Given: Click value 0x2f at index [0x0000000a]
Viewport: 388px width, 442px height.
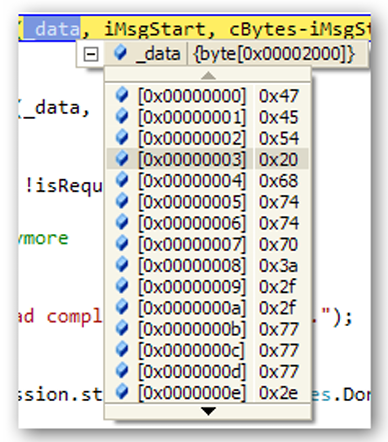Looking at the screenshot, I should (277, 308).
